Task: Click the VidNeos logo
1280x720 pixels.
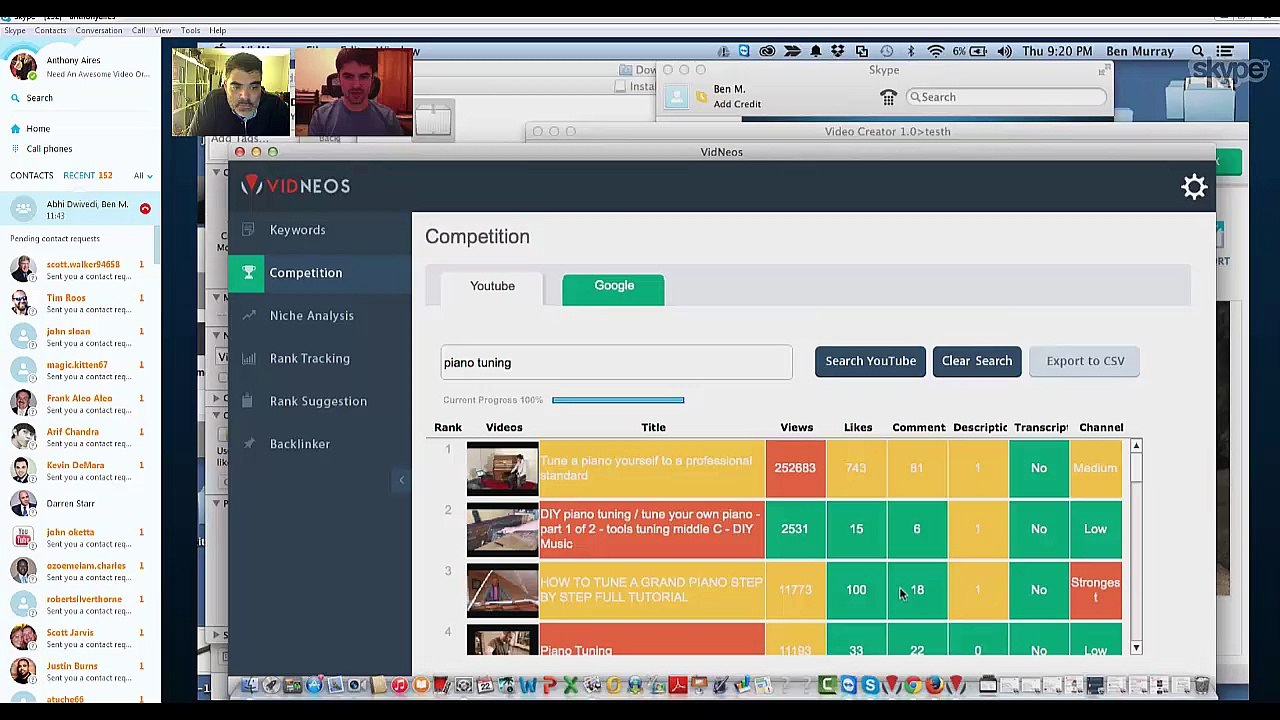Action: pyautogui.click(x=296, y=186)
